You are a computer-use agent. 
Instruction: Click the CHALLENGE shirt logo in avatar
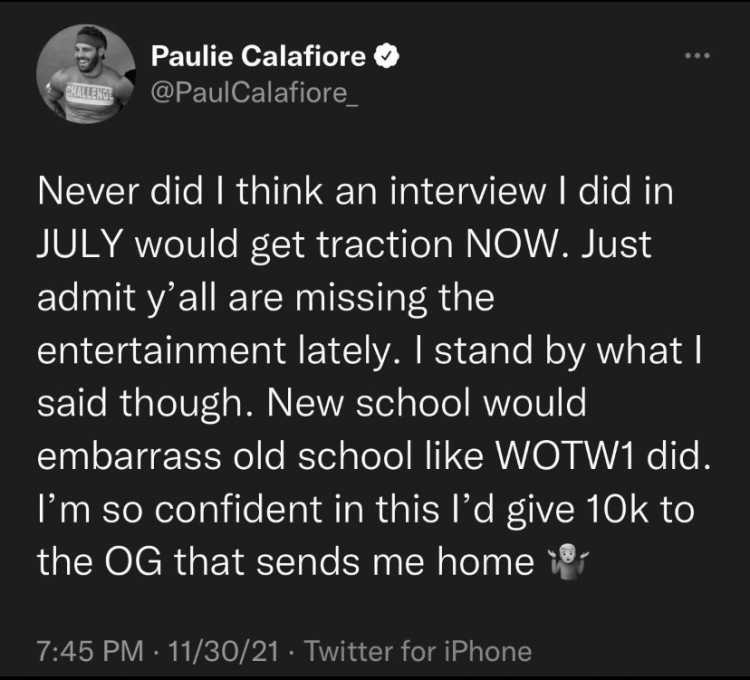[x=89, y=92]
